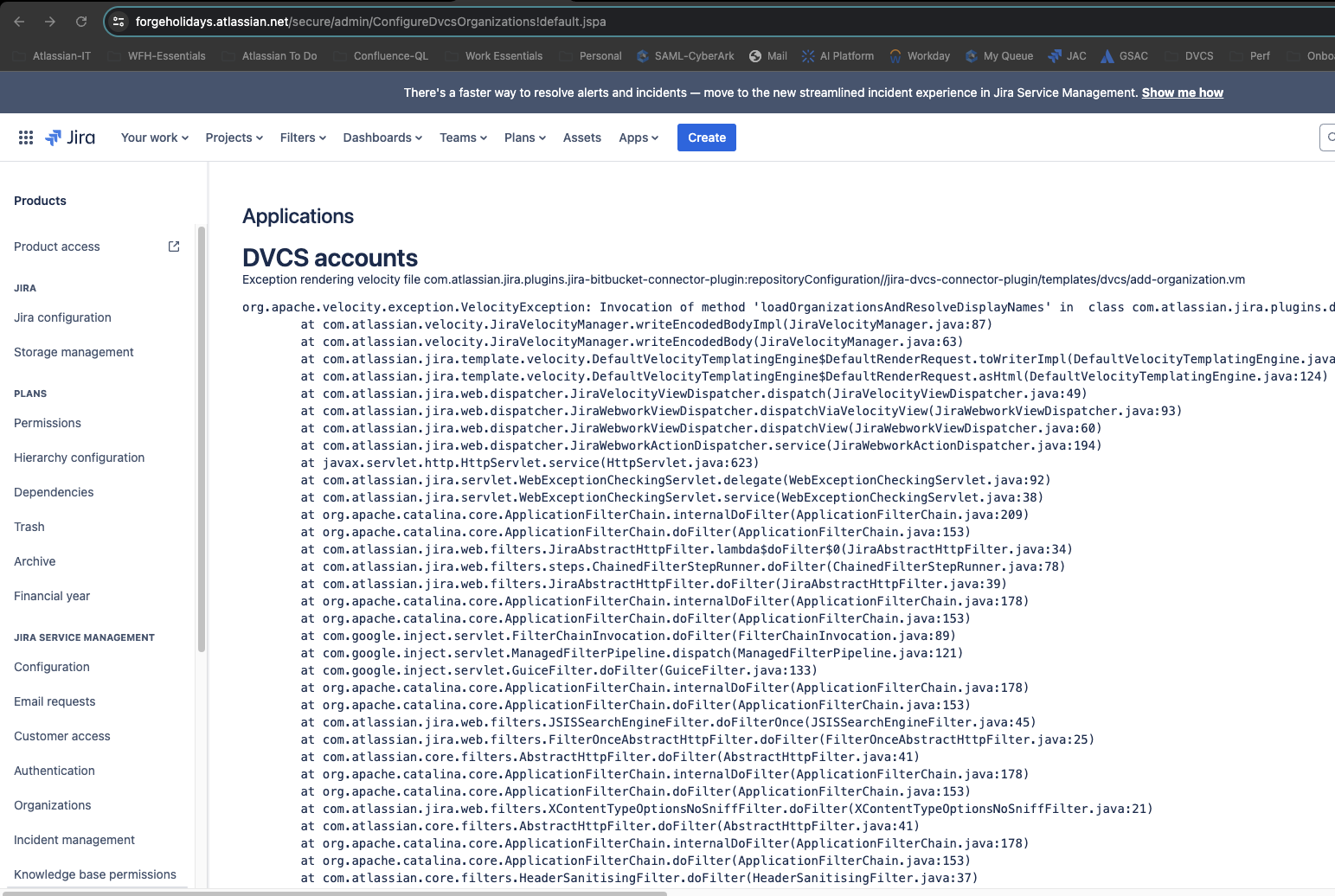Open the Workday bookmark

(x=920, y=56)
